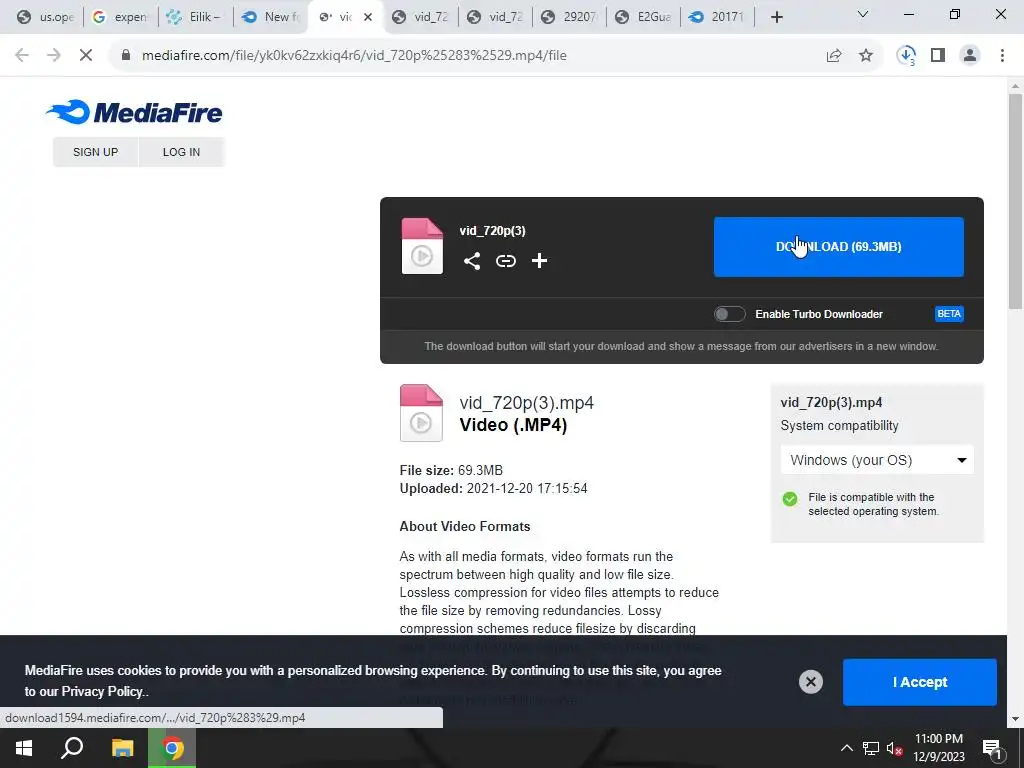This screenshot has width=1024, height=768.
Task: Click the plus add-to-account icon
Action: tap(539, 261)
